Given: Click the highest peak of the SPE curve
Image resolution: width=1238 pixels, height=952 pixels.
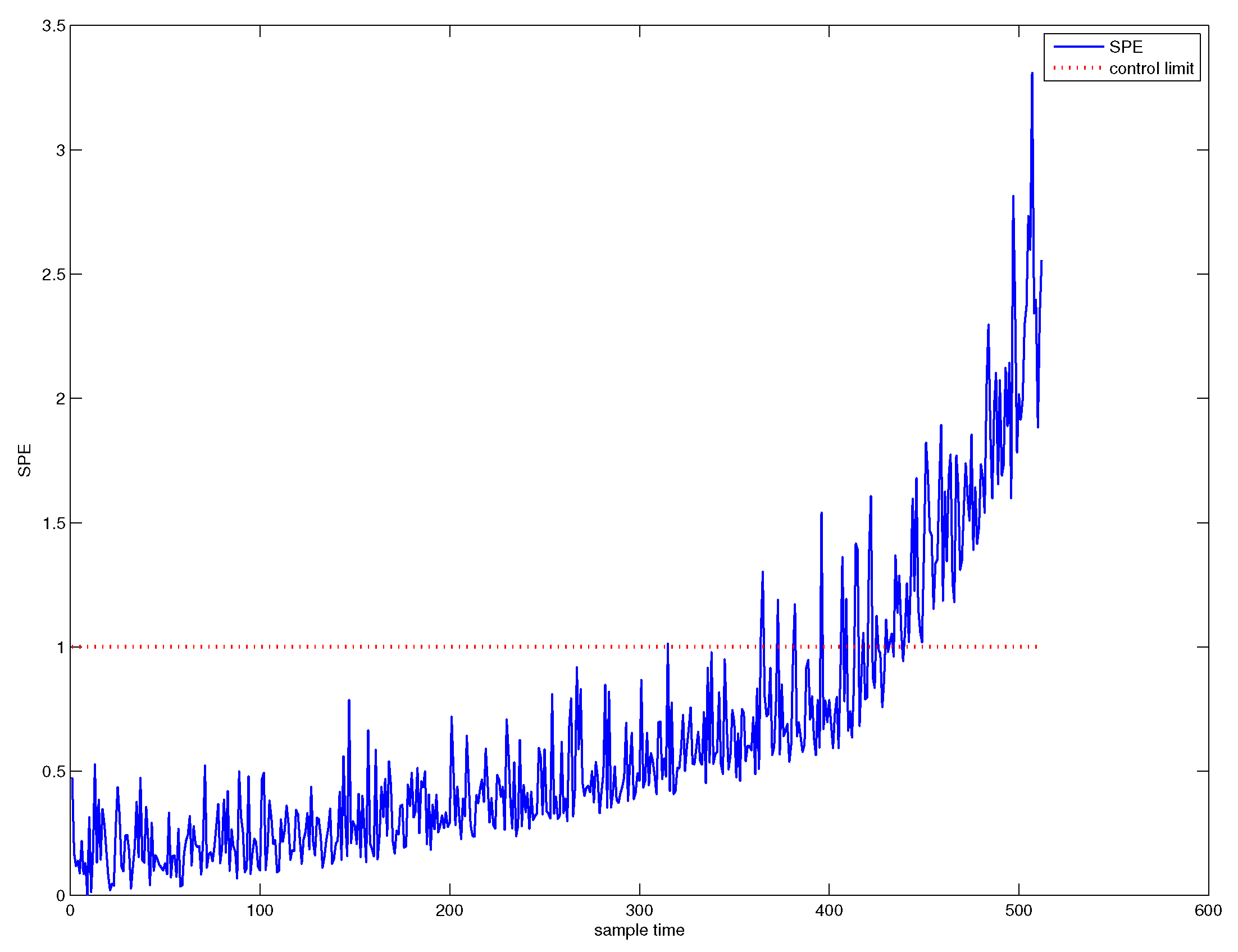Looking at the screenshot, I should pos(1032,74).
